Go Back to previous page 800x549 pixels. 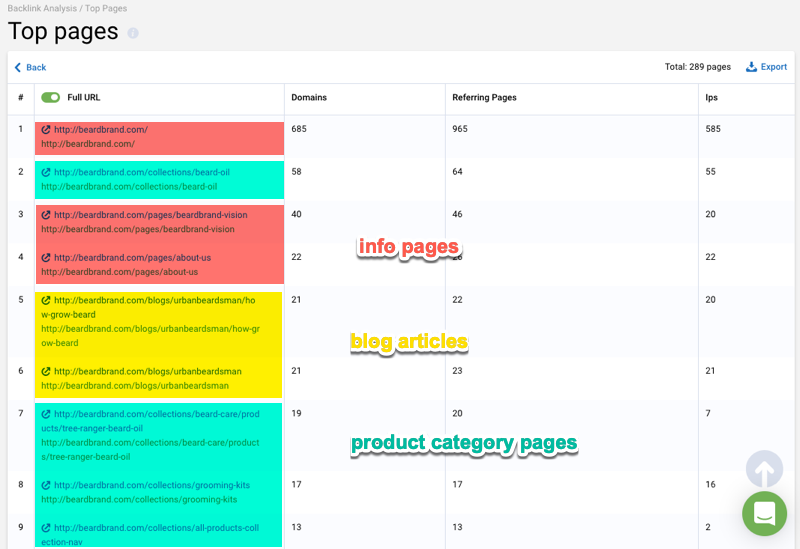(x=31, y=67)
